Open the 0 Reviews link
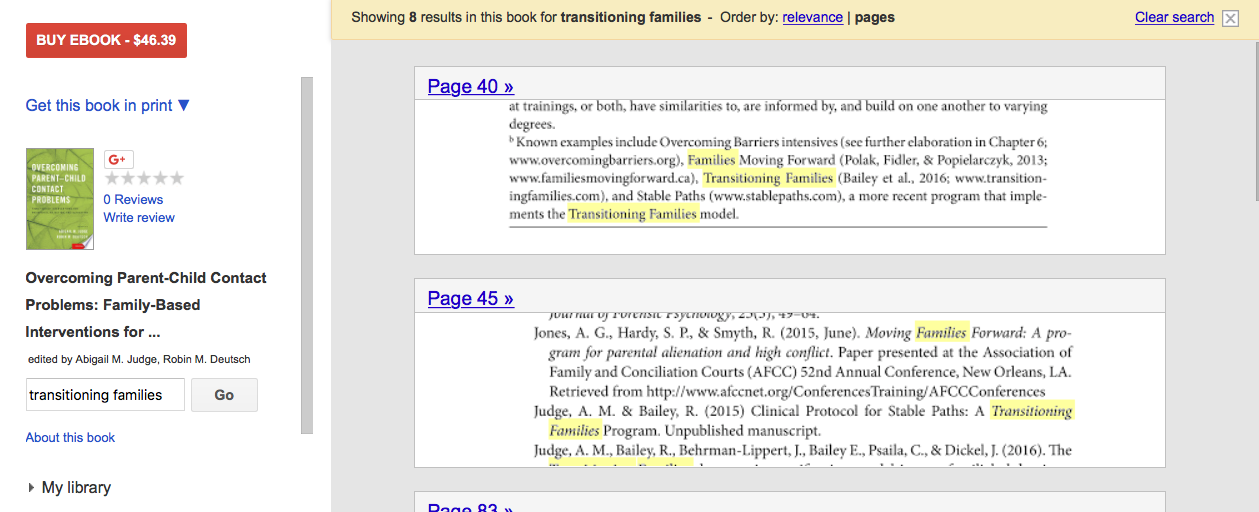 pyautogui.click(x=133, y=199)
